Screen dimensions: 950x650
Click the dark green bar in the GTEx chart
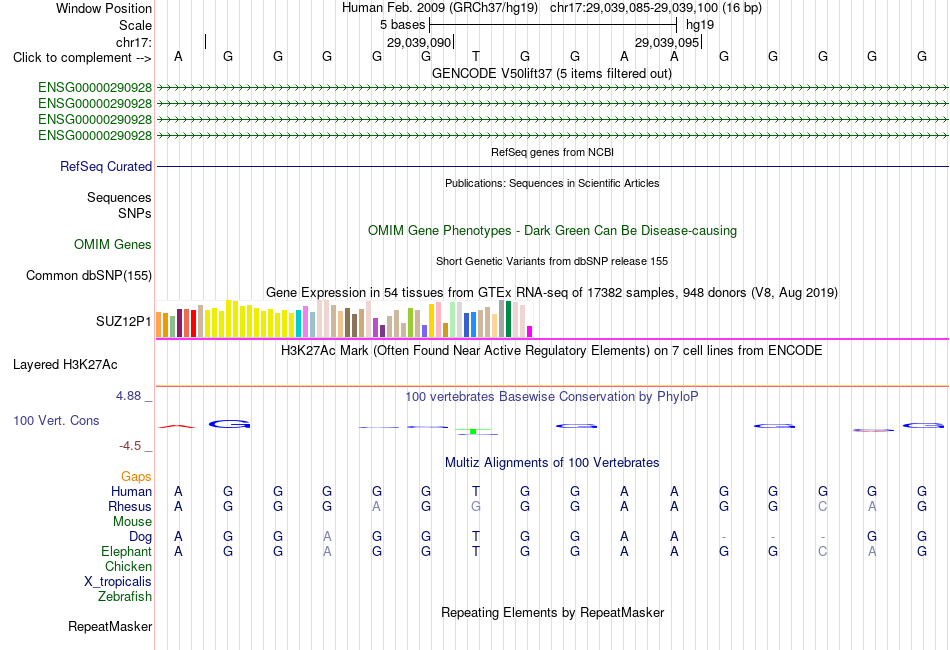pyautogui.click(x=508, y=319)
